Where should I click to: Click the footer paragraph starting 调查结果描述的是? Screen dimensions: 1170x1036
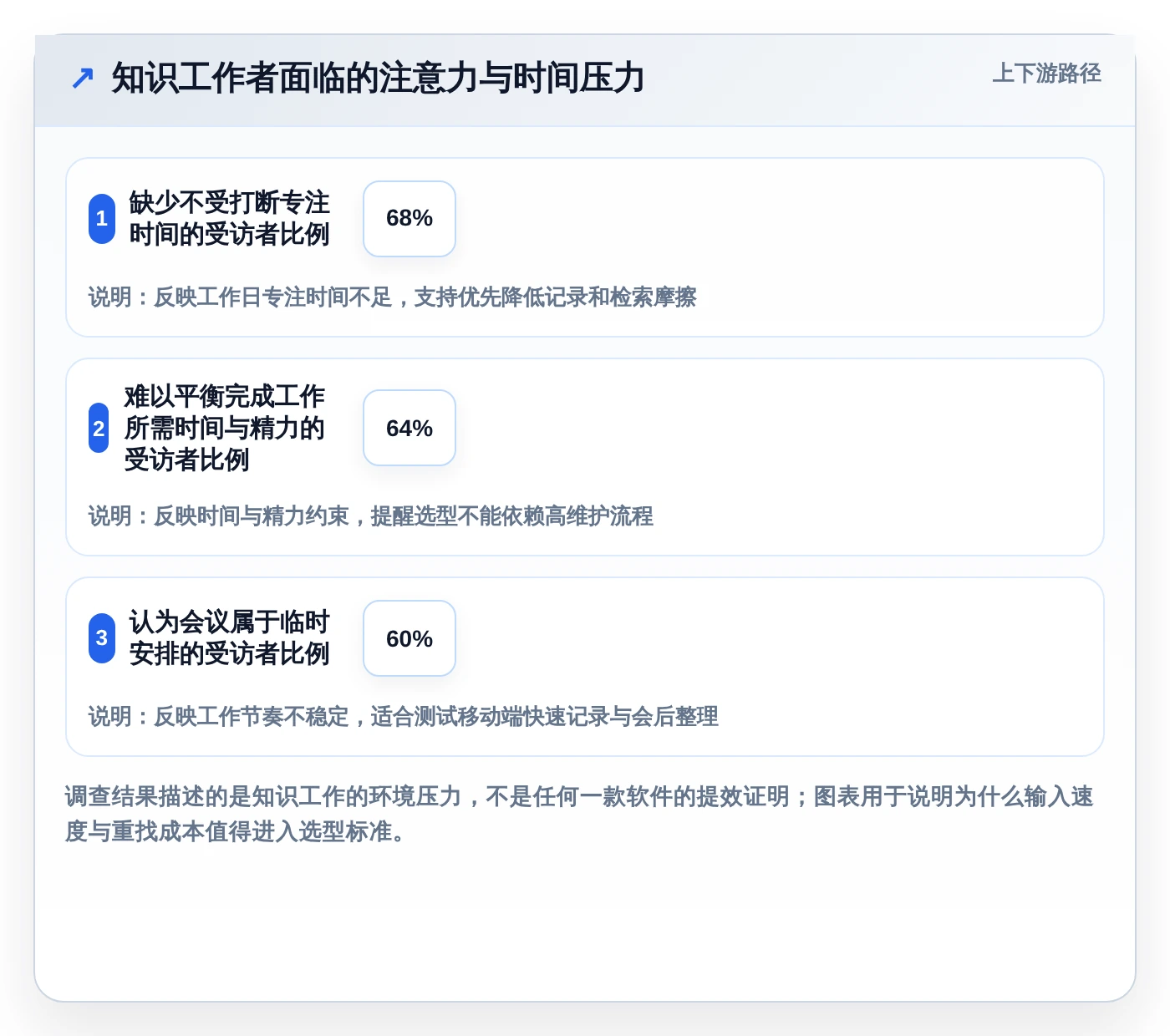tap(579, 814)
